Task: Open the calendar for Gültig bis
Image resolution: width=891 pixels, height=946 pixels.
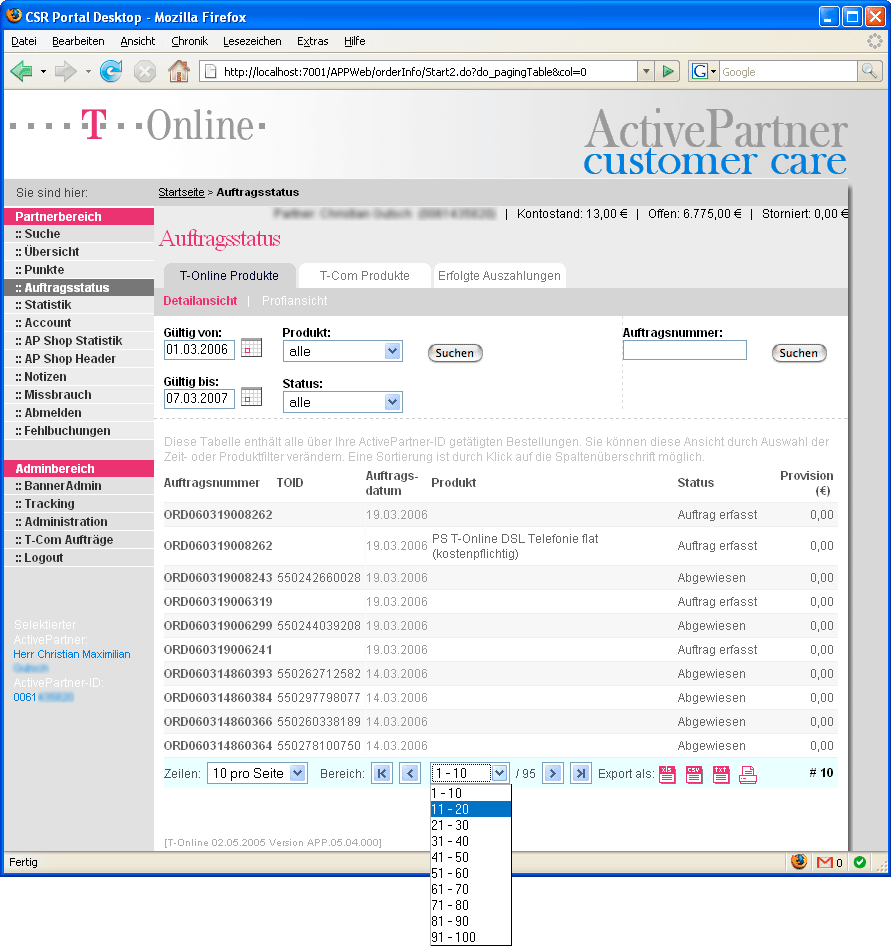Action: [x=251, y=396]
